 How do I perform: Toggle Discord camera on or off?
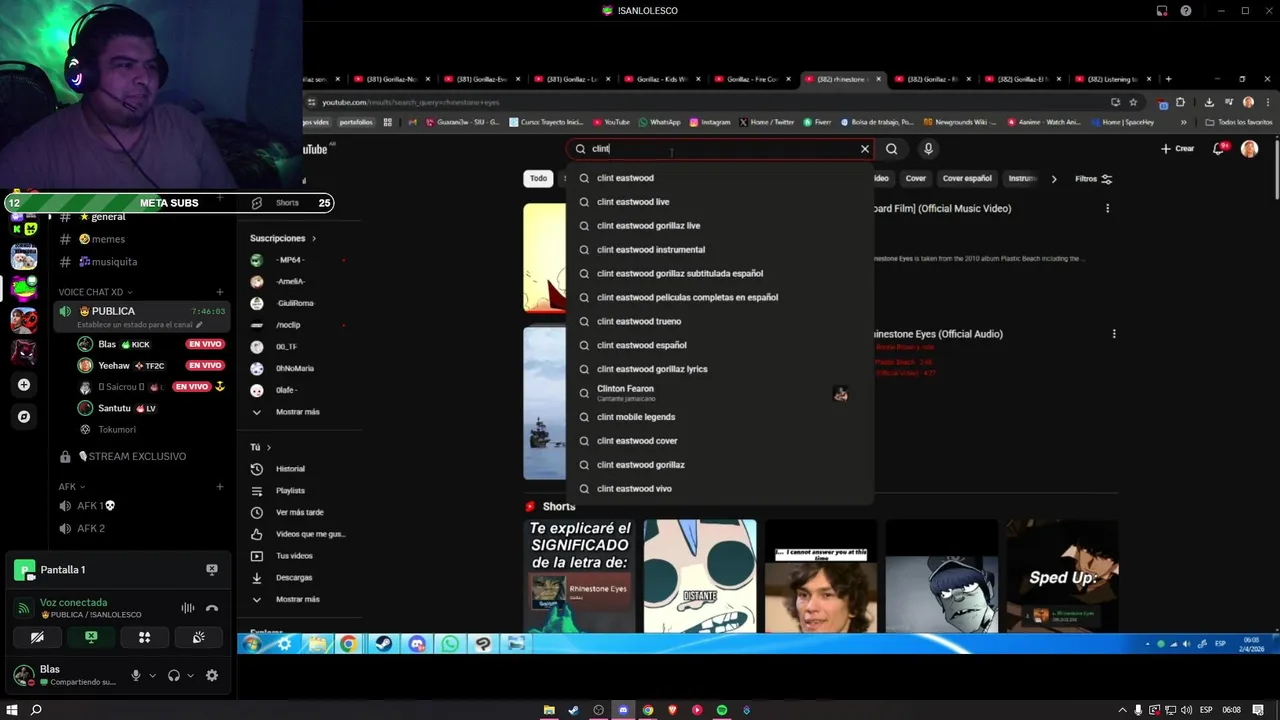[x=37, y=637]
